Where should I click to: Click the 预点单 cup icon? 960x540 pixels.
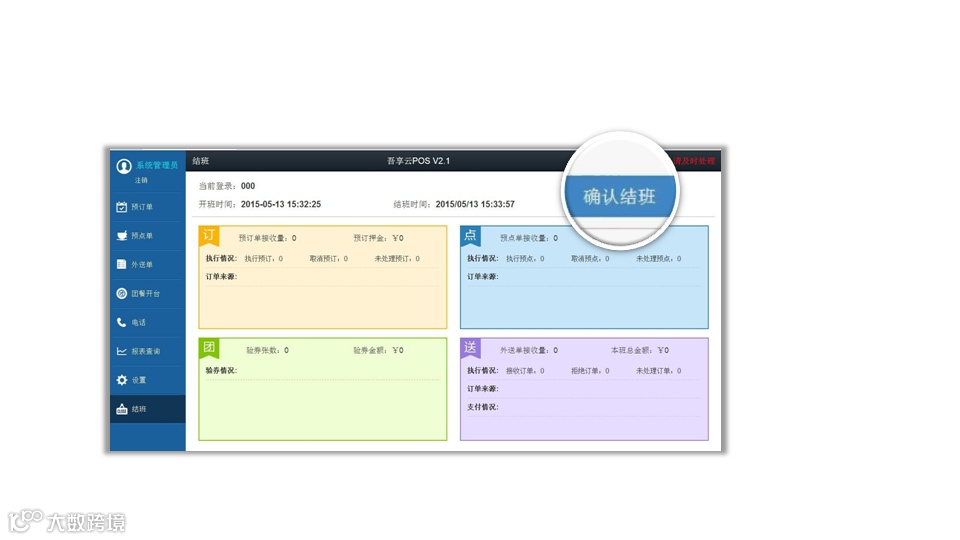[122, 236]
